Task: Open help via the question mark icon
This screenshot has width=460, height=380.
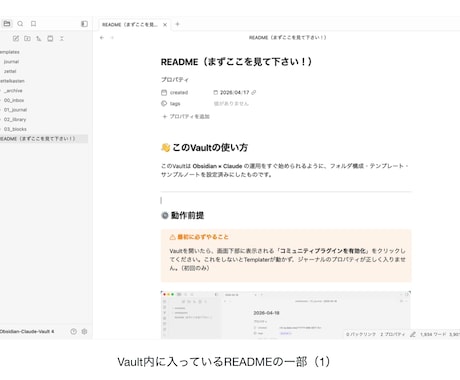Action: pos(73,331)
